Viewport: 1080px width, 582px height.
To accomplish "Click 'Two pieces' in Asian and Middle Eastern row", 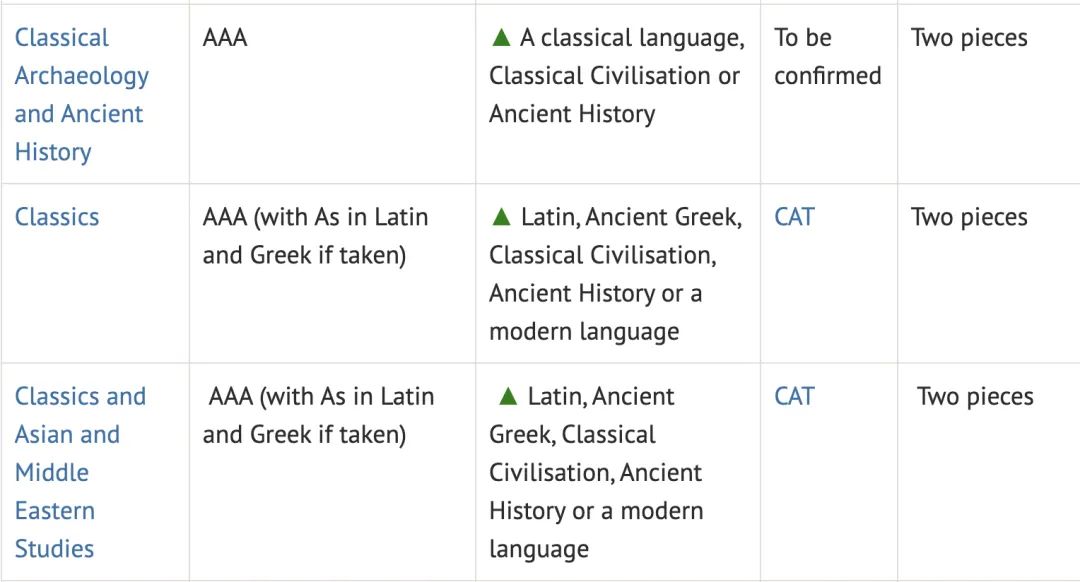I will [x=975, y=397].
